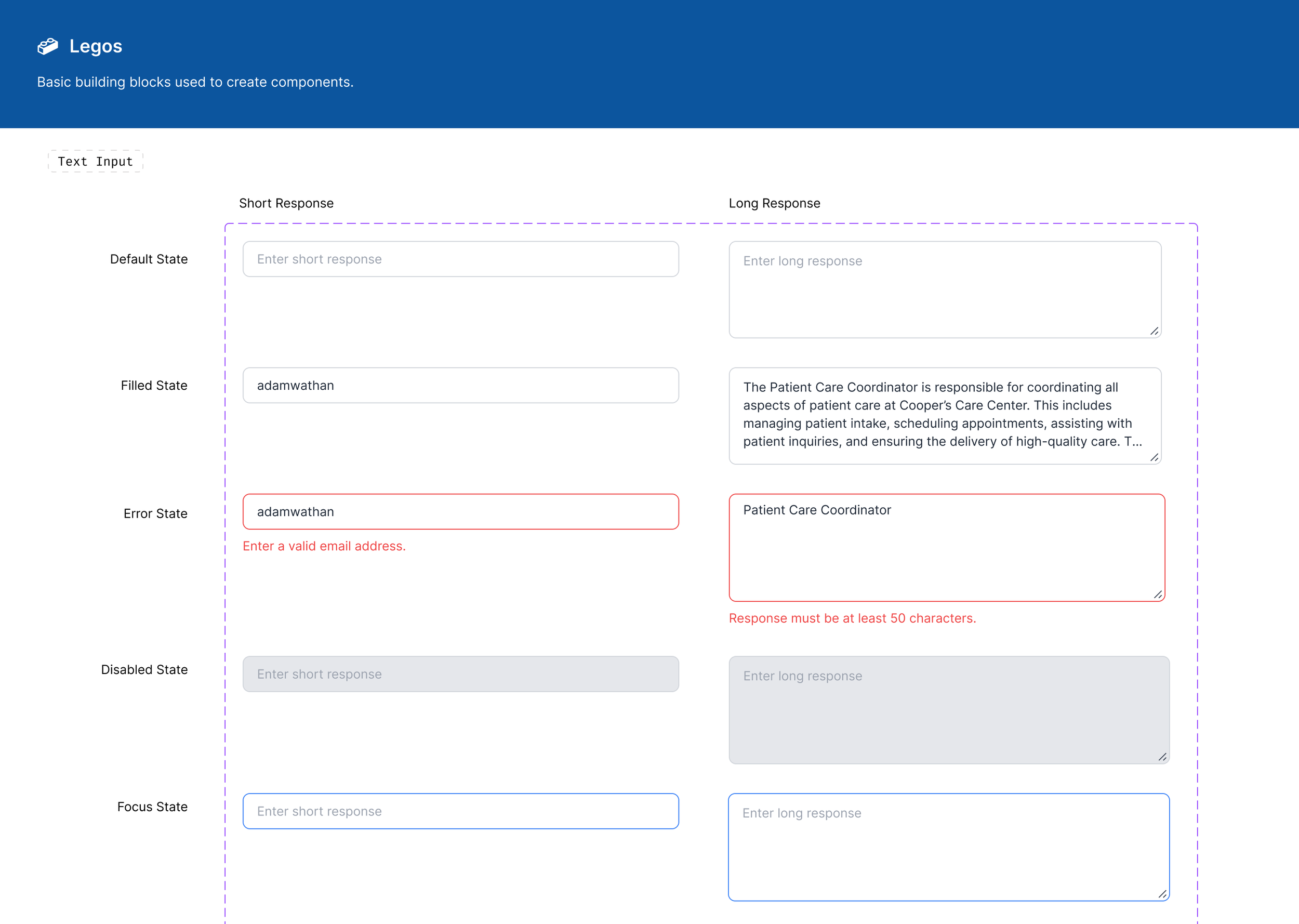The width and height of the screenshot is (1299, 924).
Task: Click the Focus State textarea resize handle
Action: tap(1162, 894)
